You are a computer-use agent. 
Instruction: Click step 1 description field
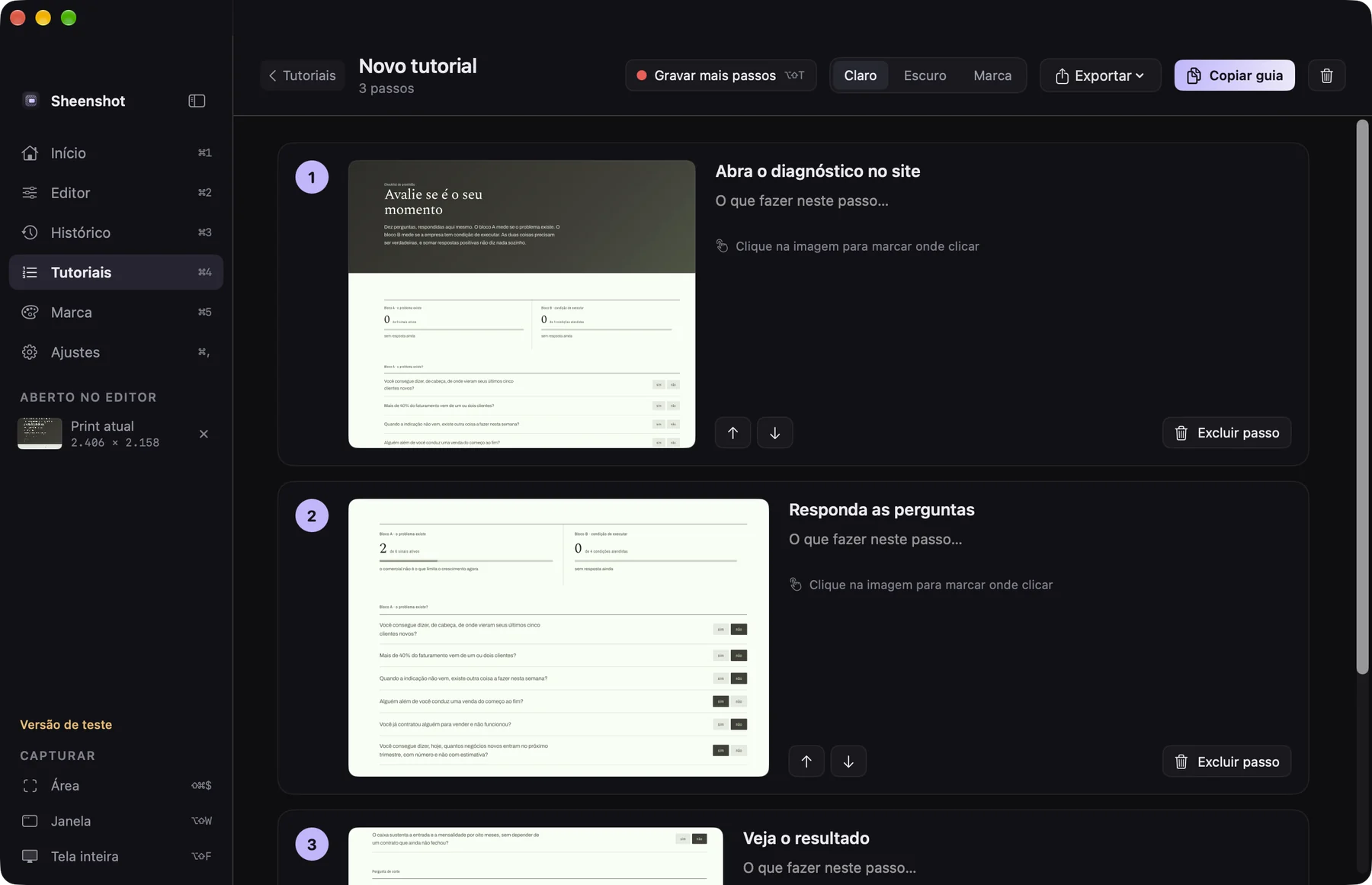pyautogui.click(x=802, y=201)
